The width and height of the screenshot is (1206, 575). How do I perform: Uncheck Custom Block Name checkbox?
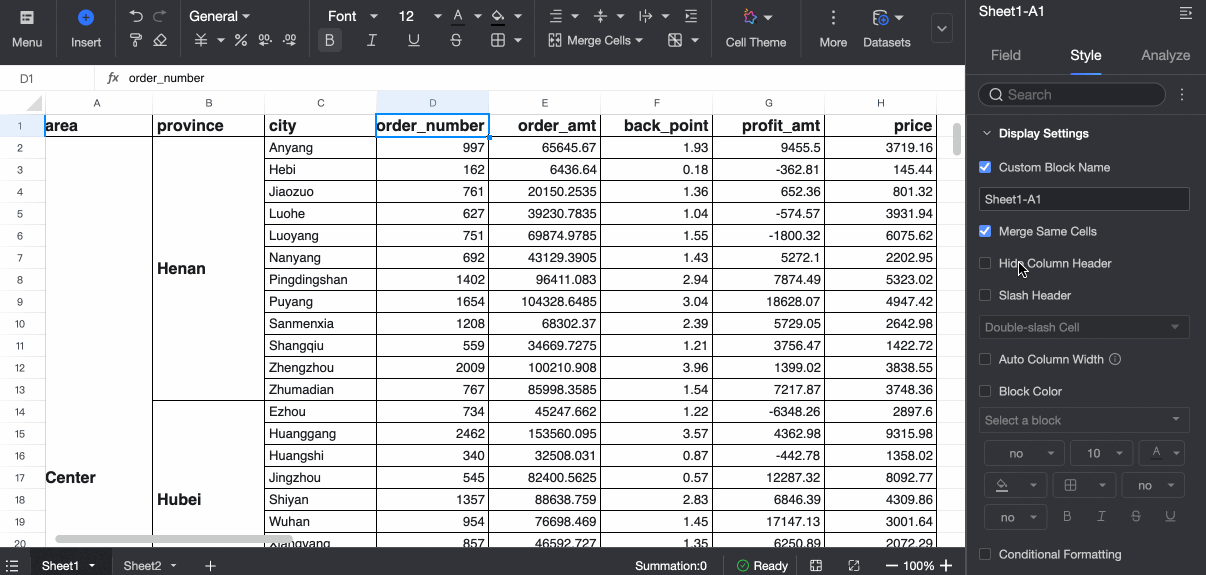click(x=985, y=167)
